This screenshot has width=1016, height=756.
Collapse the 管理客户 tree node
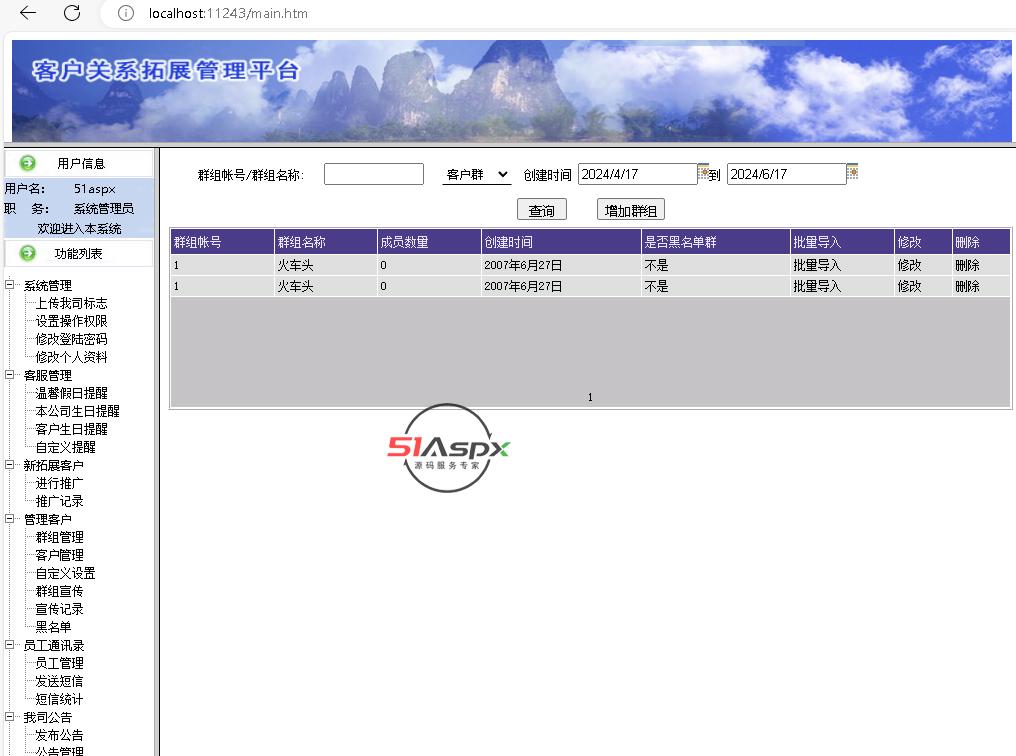(x=10, y=519)
